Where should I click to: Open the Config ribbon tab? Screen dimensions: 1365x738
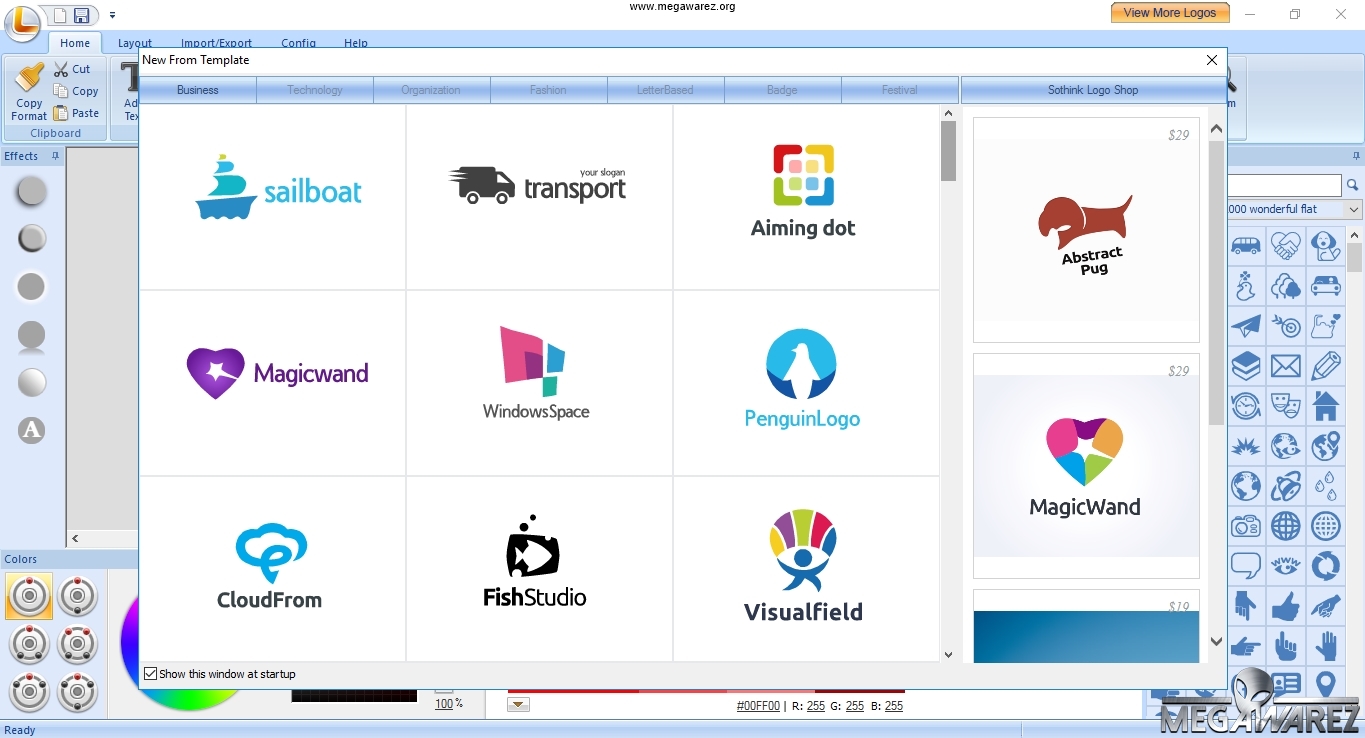tap(298, 43)
